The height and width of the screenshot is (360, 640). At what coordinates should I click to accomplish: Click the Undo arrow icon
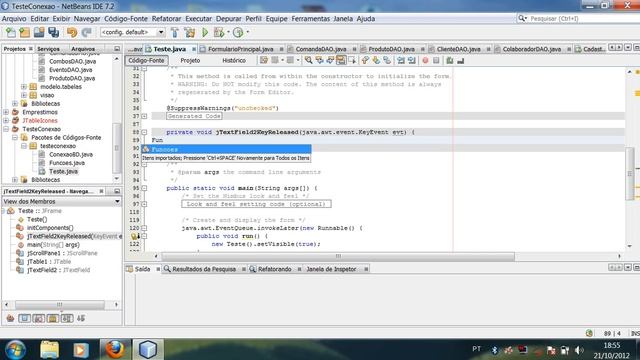72,32
